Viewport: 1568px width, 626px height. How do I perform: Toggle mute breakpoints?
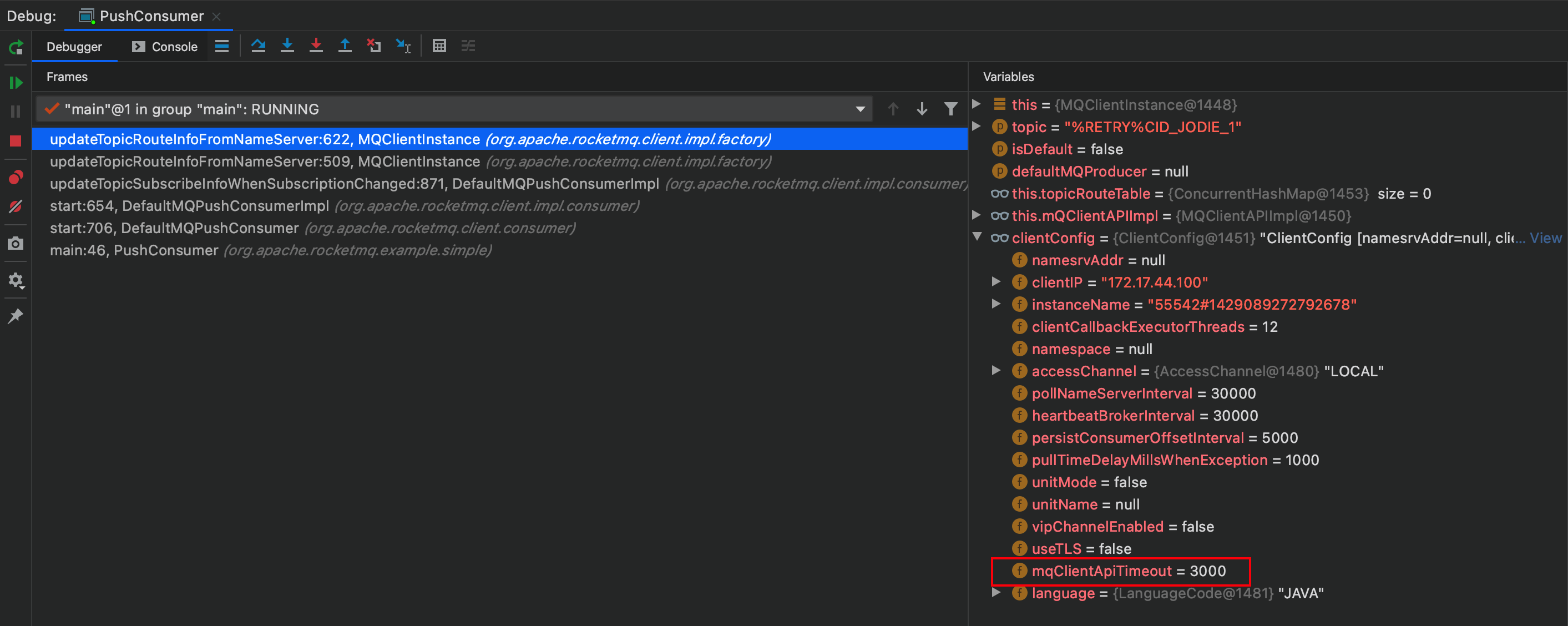click(x=15, y=206)
